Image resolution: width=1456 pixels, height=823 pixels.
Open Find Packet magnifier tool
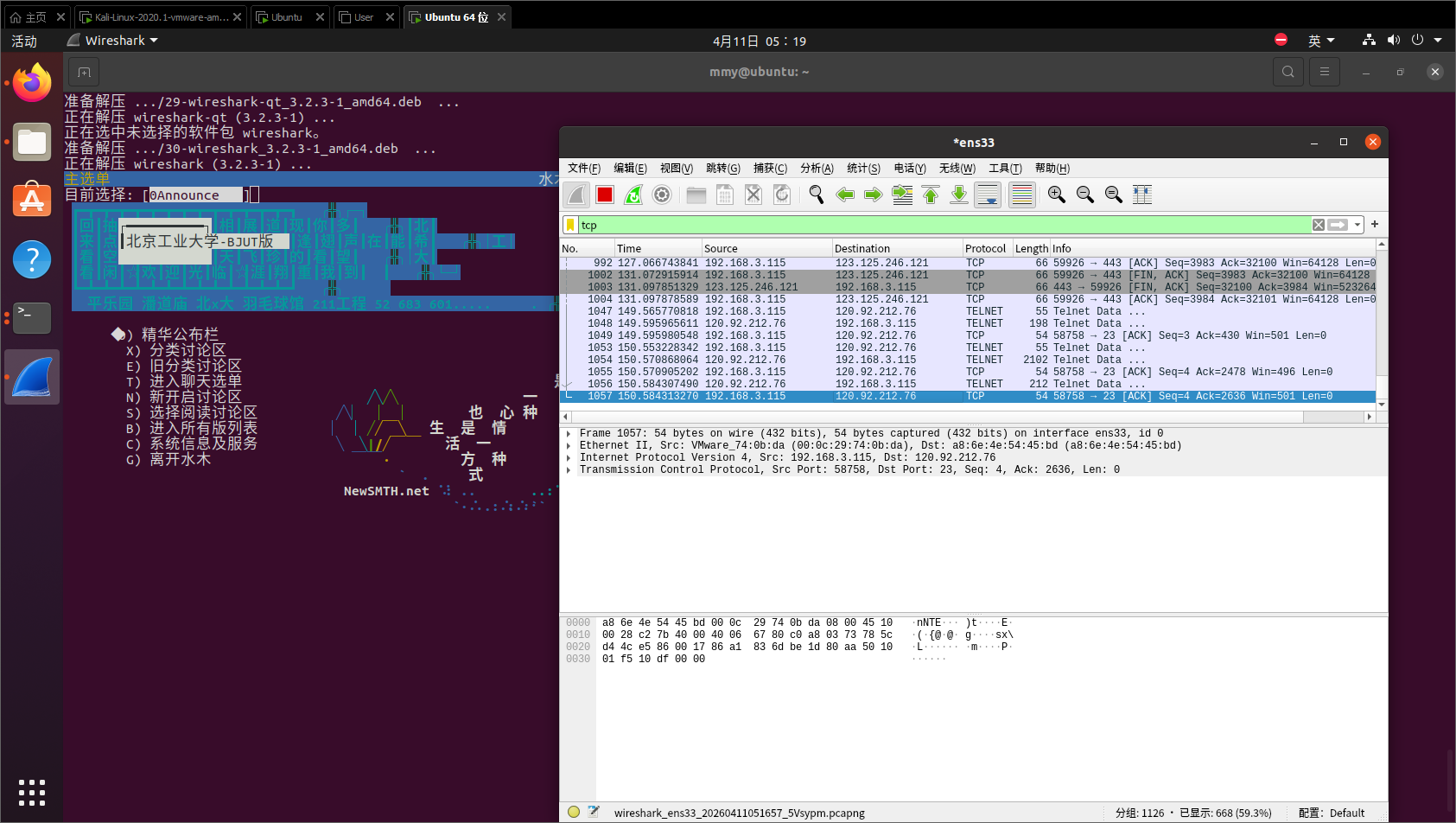click(x=817, y=195)
